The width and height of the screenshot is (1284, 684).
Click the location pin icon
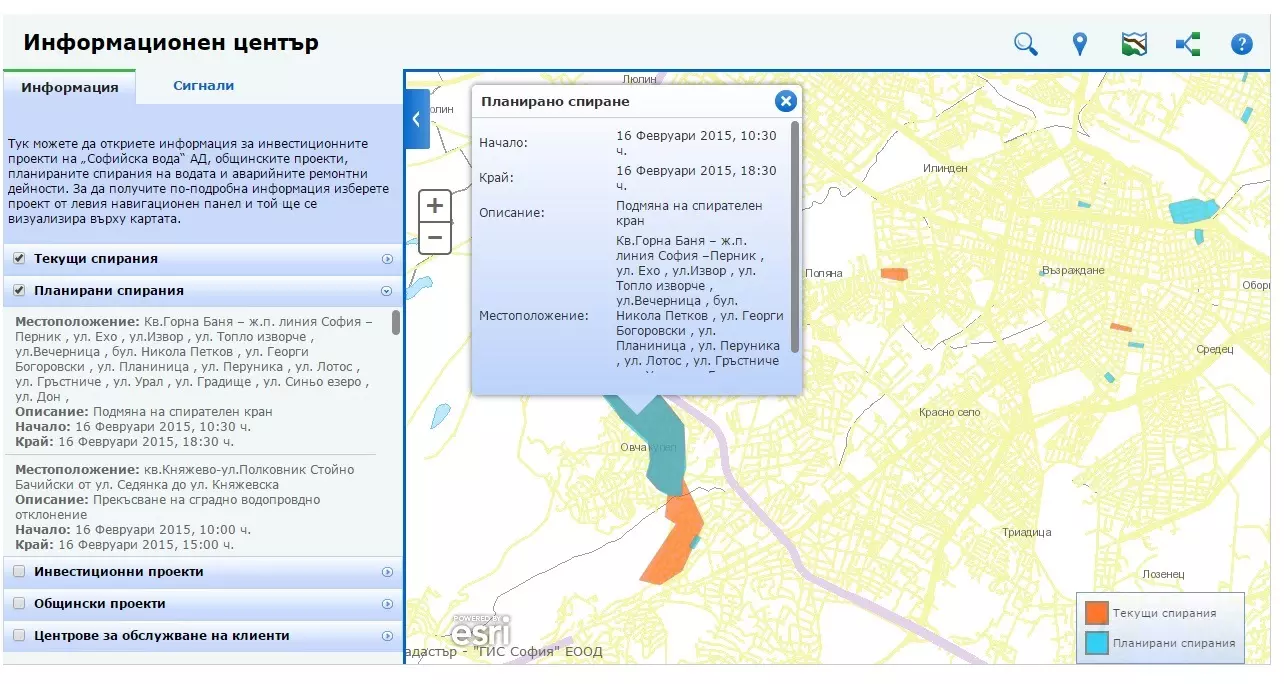[1079, 44]
